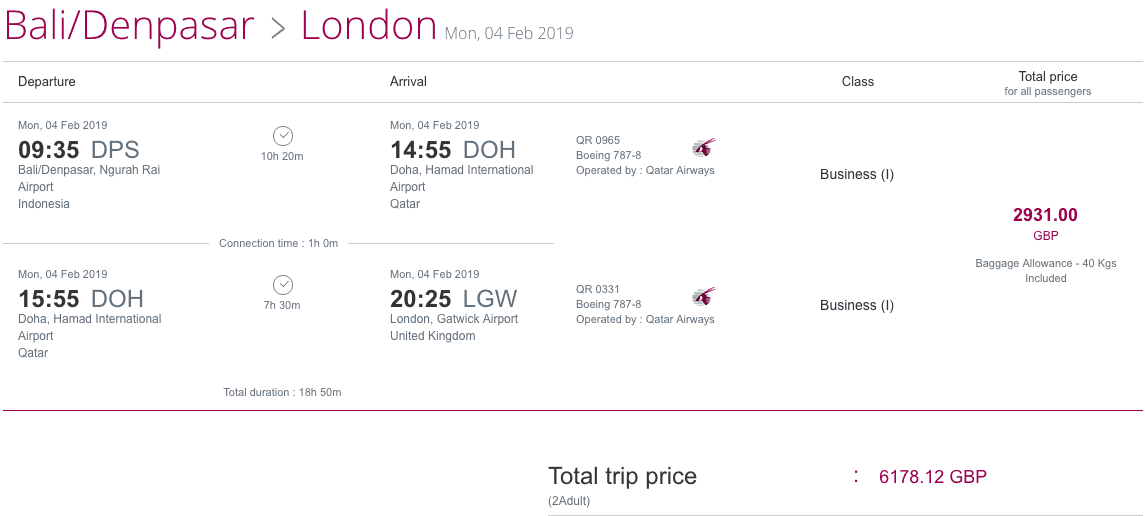
Task: Click flight number QR 0331
Action: tap(598, 289)
